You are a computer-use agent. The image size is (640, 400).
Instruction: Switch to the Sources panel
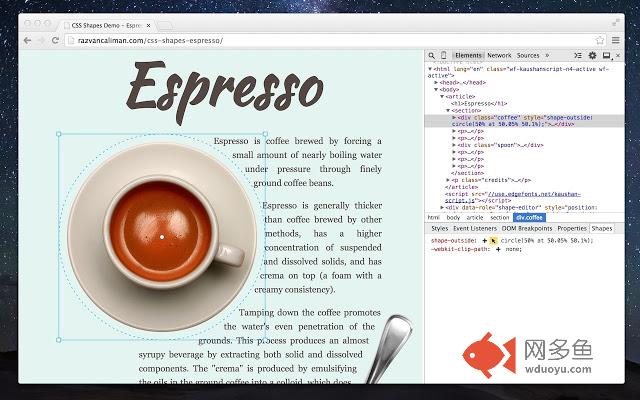click(x=528, y=55)
